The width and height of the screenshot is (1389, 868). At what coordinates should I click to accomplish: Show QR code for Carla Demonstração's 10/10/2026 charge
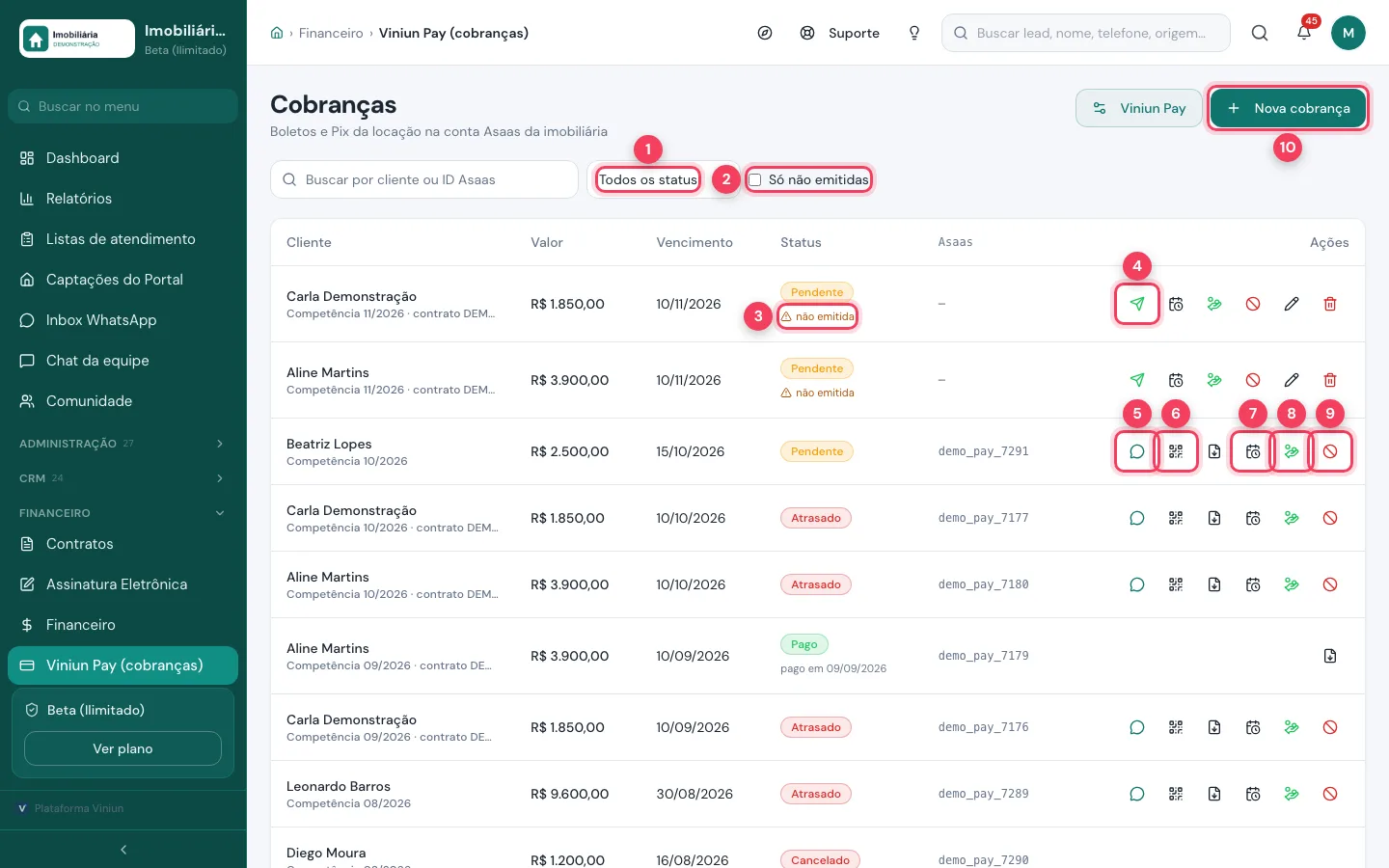(1176, 518)
